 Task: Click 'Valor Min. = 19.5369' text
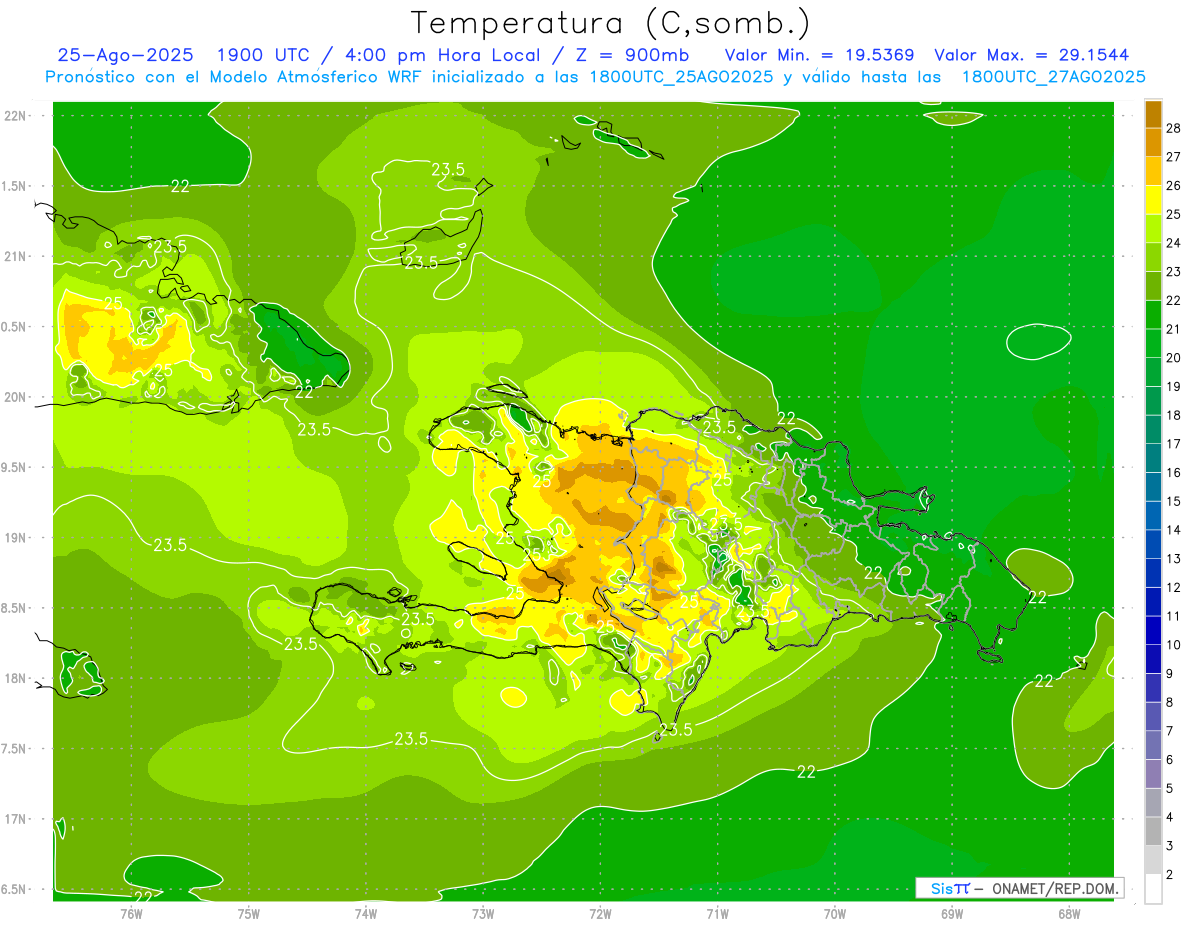coord(819,55)
